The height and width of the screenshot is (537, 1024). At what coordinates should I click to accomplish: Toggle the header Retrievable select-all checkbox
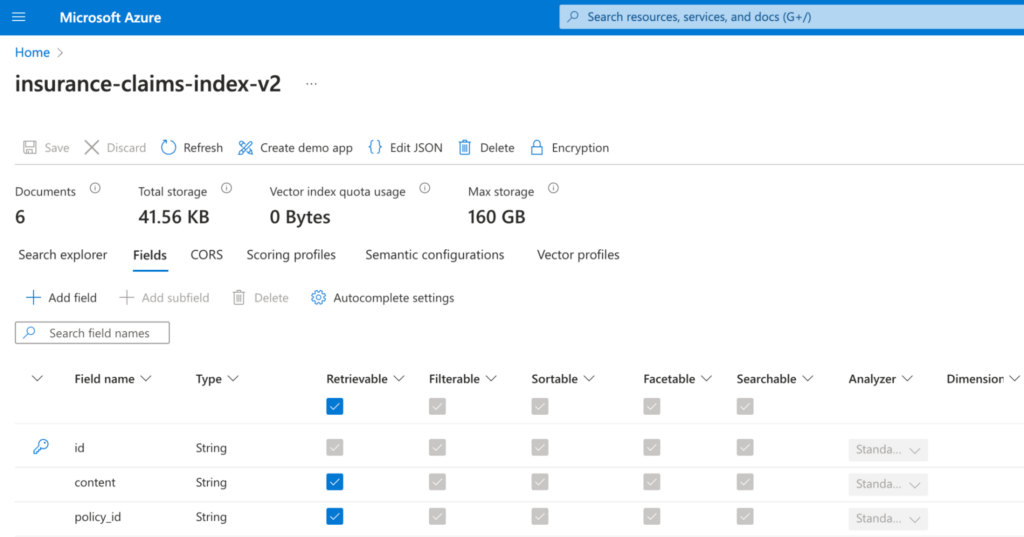coord(335,406)
